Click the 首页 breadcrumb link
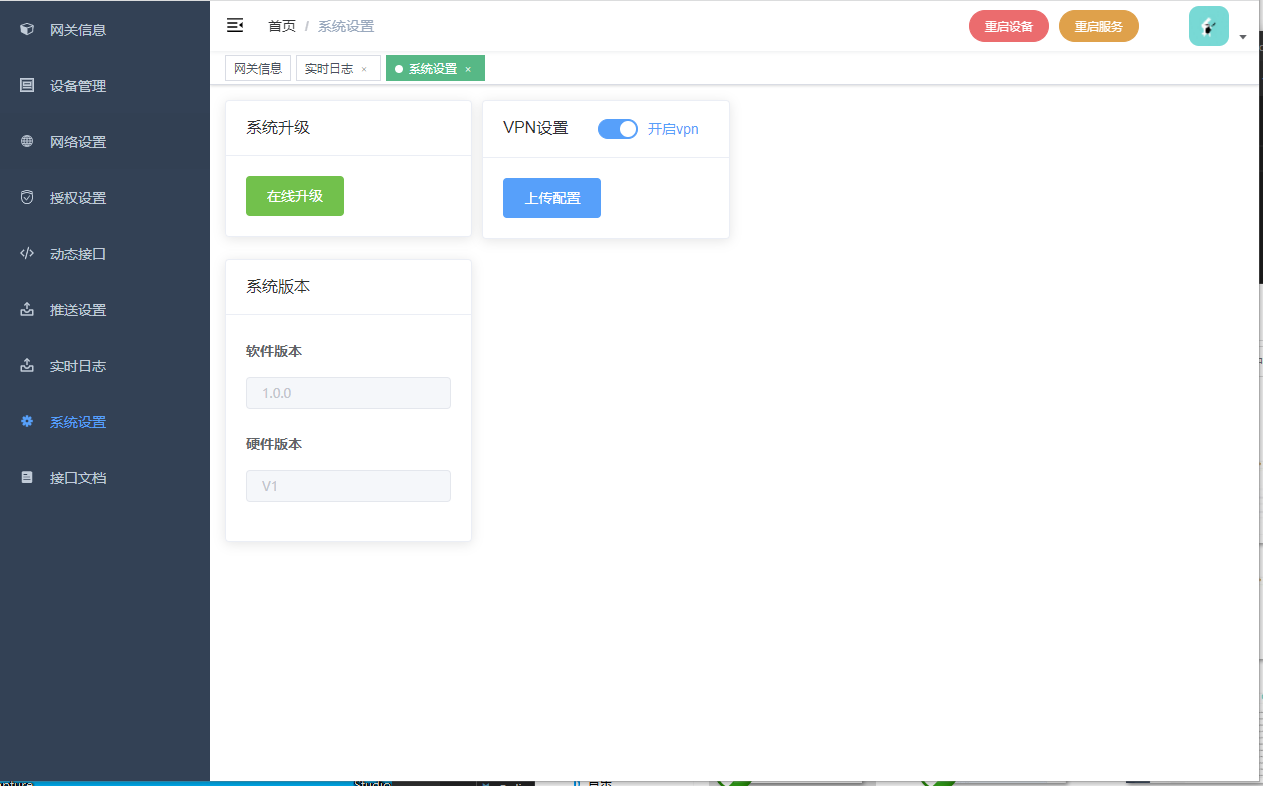The image size is (1263, 786). click(x=282, y=26)
